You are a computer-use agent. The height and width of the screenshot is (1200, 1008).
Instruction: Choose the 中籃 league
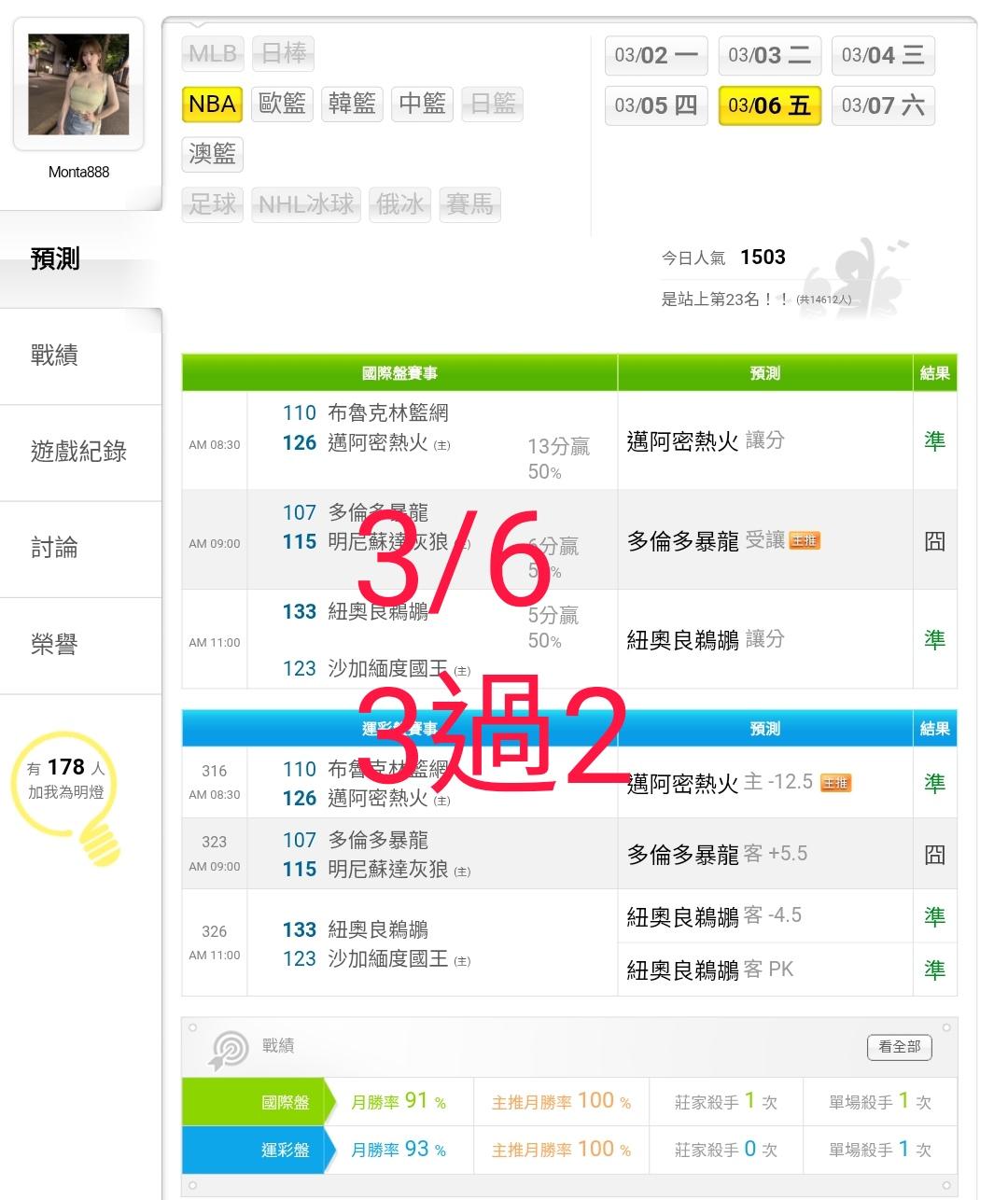(422, 104)
